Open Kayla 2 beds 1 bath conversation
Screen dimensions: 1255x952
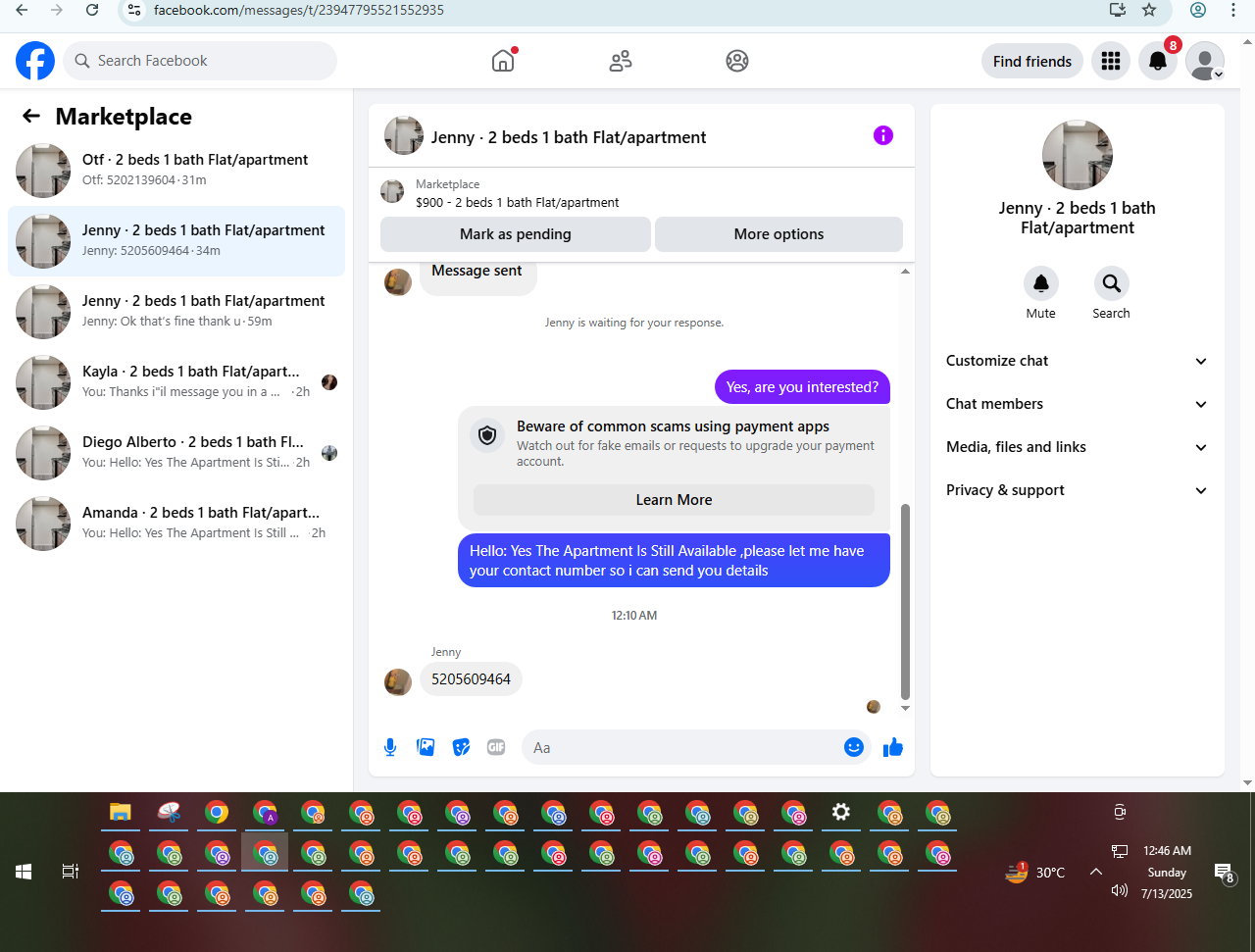176,382
